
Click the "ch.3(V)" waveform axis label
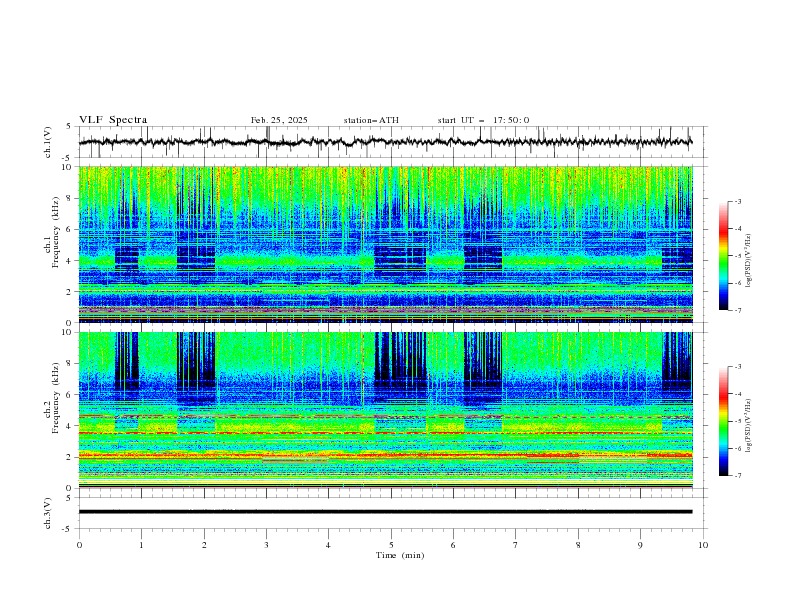tap(48, 513)
